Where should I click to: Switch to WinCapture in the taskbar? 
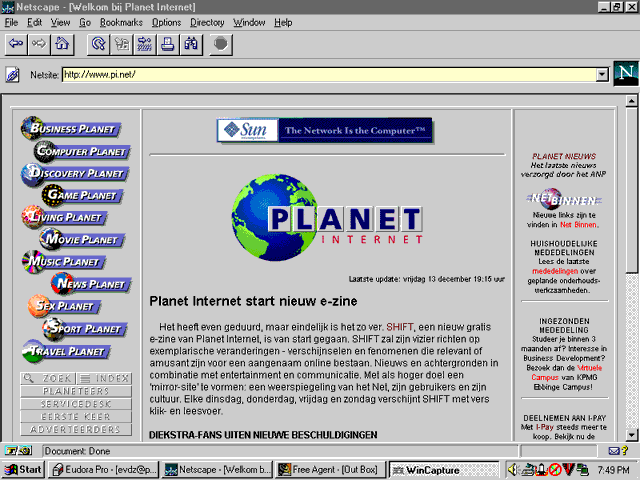coord(444,470)
